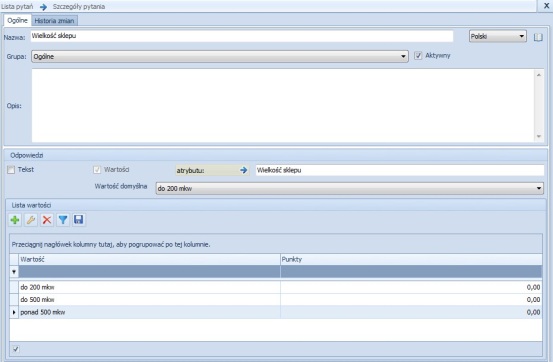
Task: Toggle the Aktywny checkbox
Action: [x=418, y=55]
